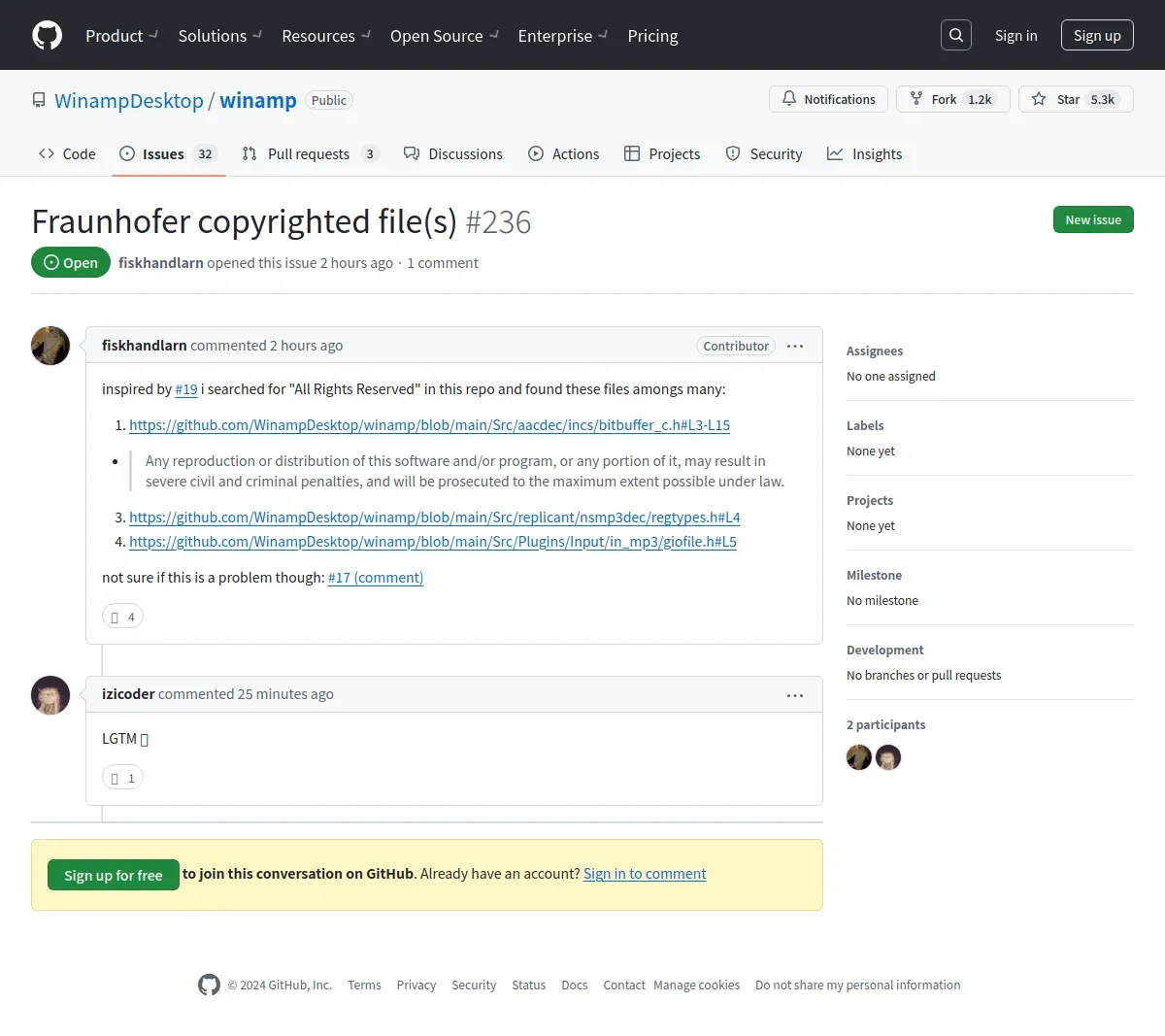The height and width of the screenshot is (1036, 1165).
Task: Click Manage cookies in footer
Action: 696,985
